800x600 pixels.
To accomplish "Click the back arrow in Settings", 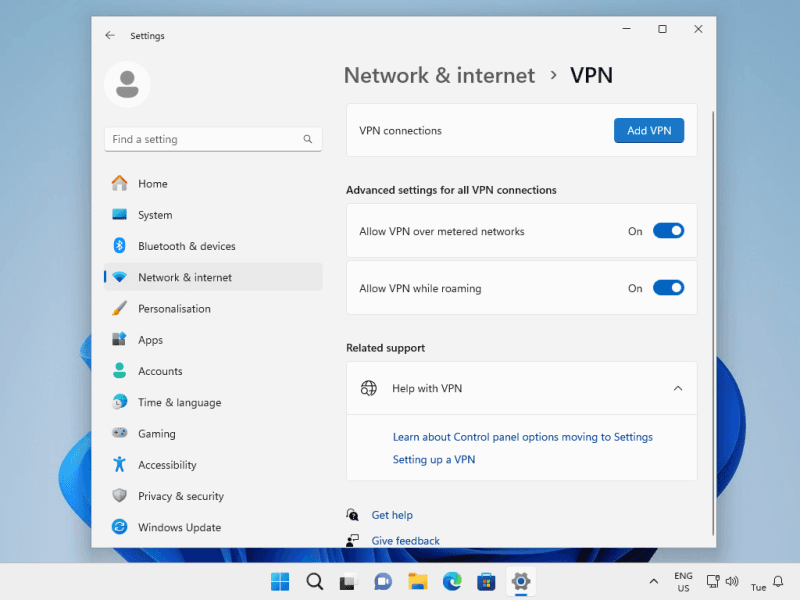I will coord(110,35).
